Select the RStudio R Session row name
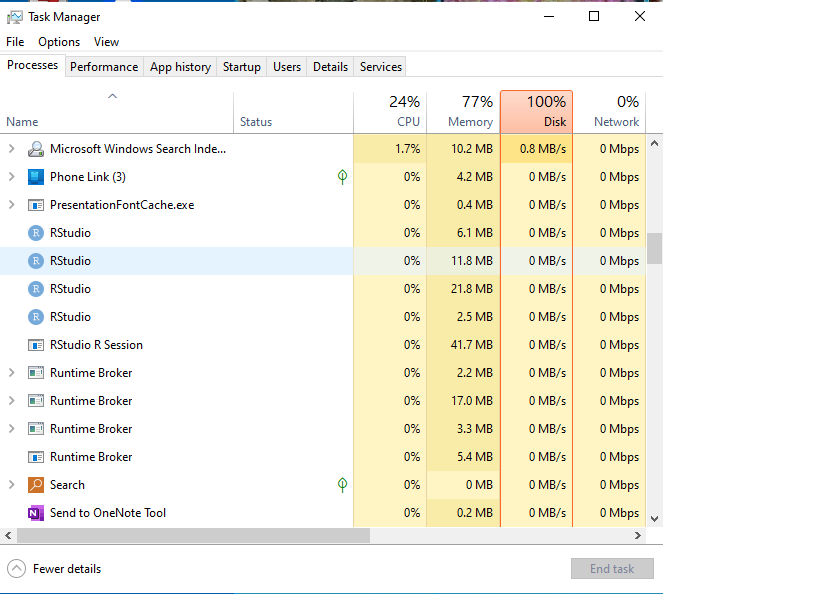This screenshot has width=819, height=594. click(96, 345)
